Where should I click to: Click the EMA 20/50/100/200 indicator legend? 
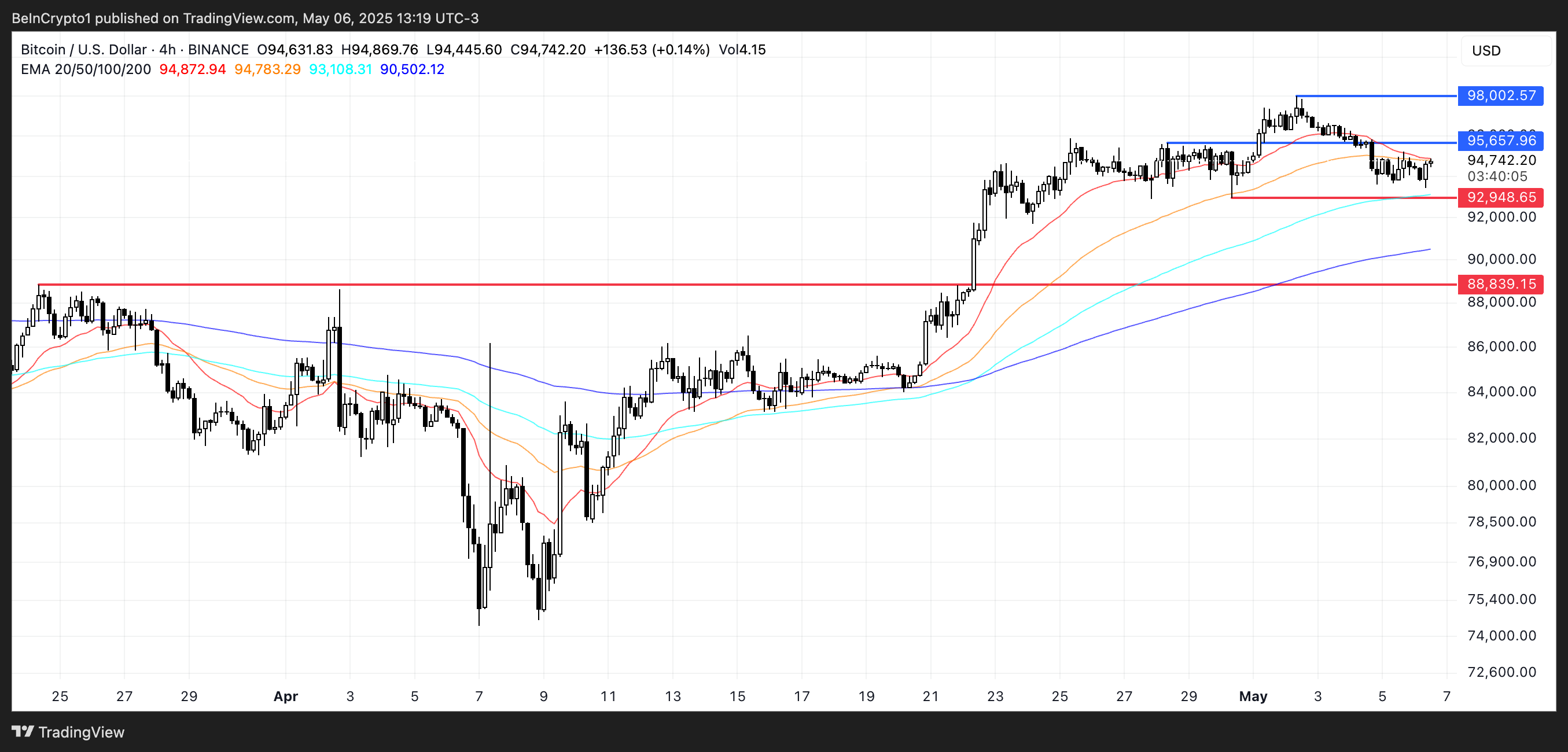pyautogui.click(x=86, y=69)
